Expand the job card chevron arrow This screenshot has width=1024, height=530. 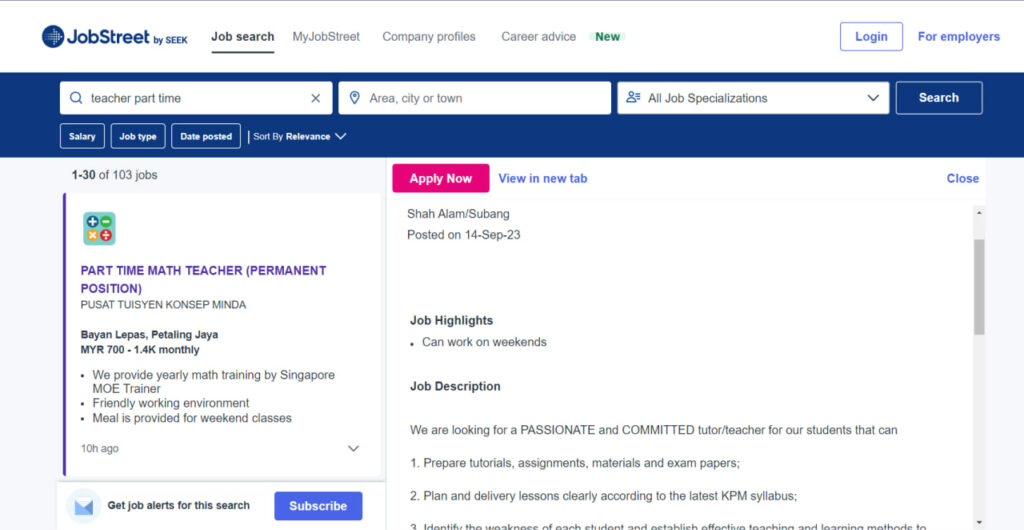(353, 449)
